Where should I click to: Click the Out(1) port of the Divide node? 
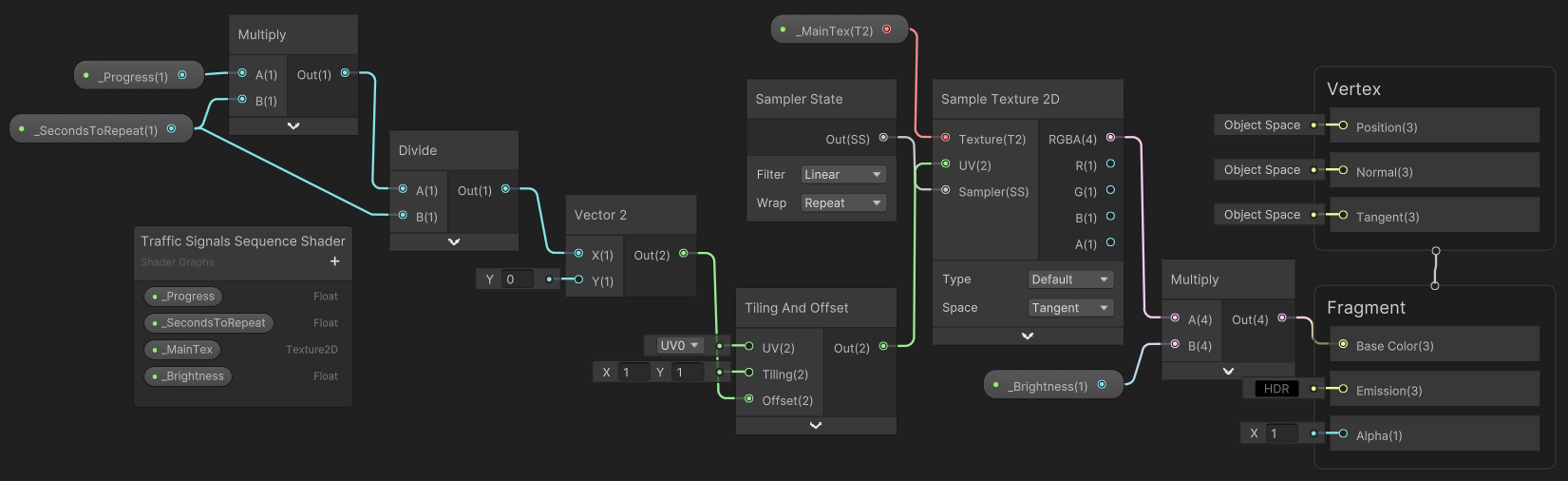pos(505,189)
